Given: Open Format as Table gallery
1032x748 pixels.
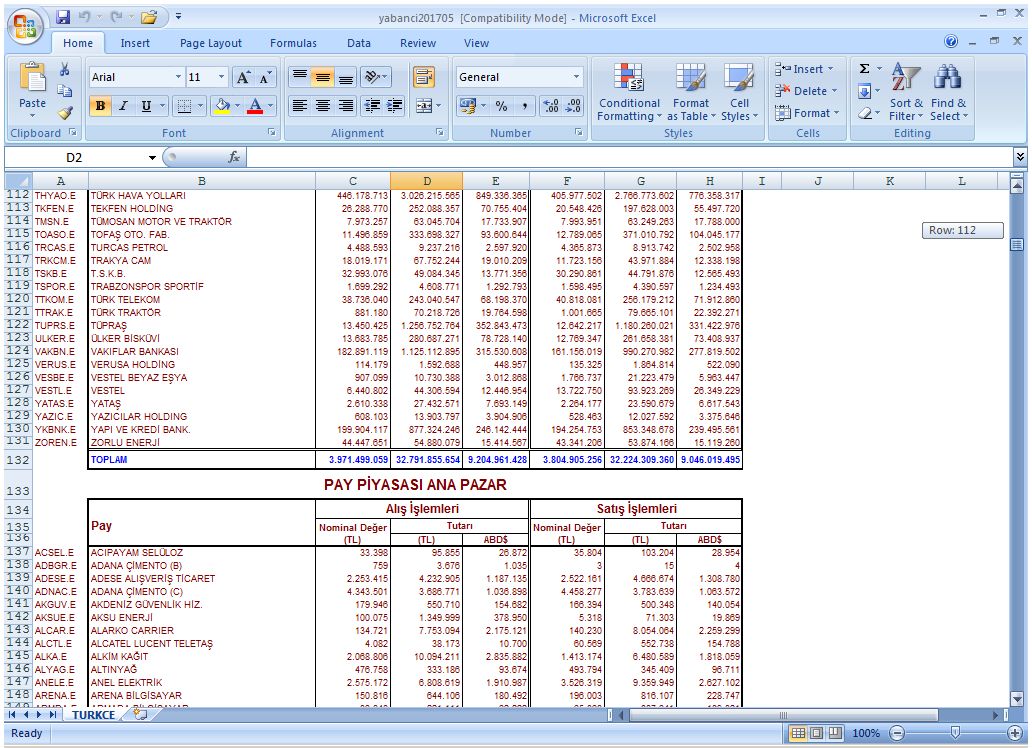Looking at the screenshot, I should (690, 92).
